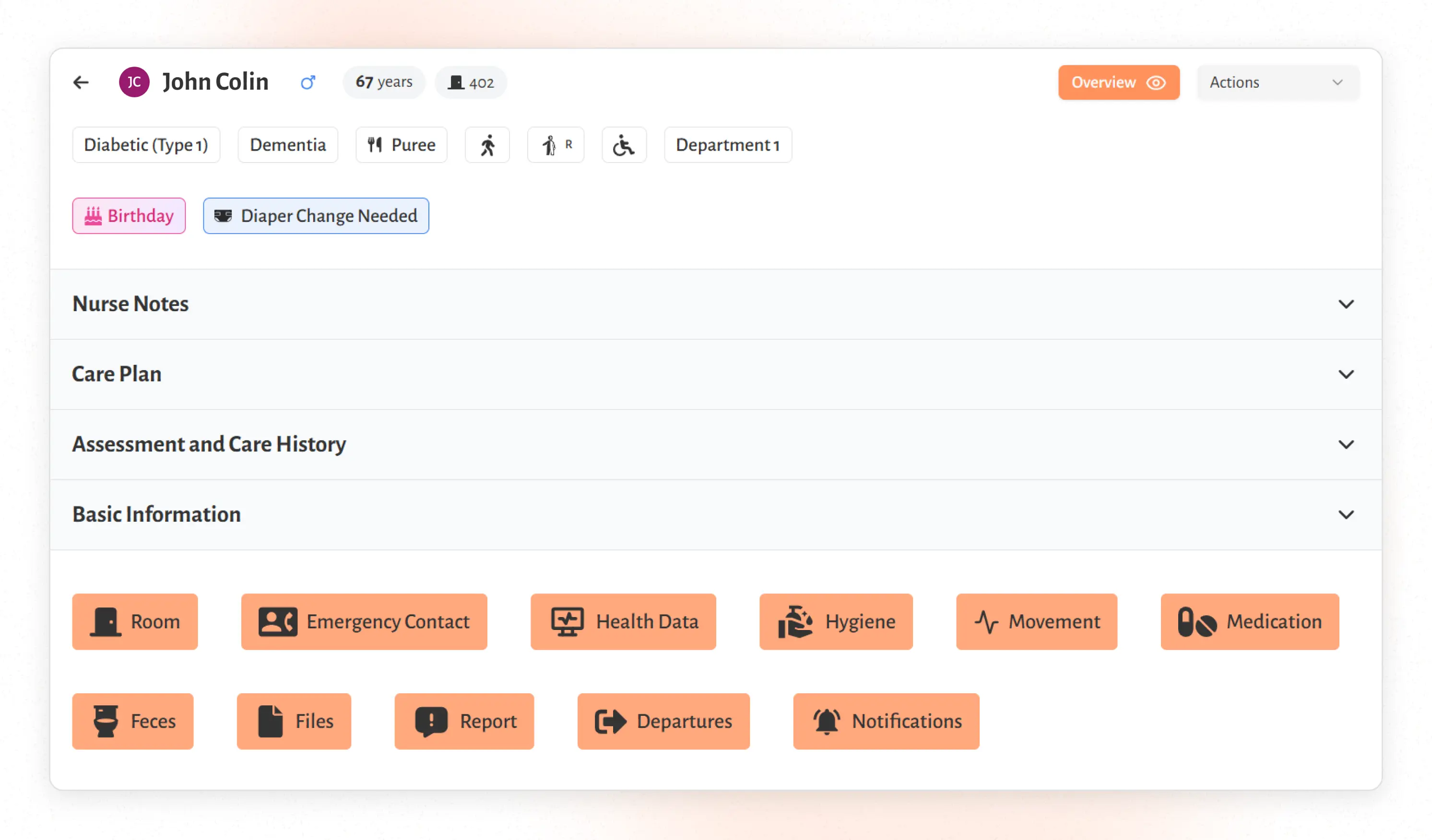Viewport: 1432px width, 840px height.
Task: Open Notifications
Action: [x=886, y=721]
